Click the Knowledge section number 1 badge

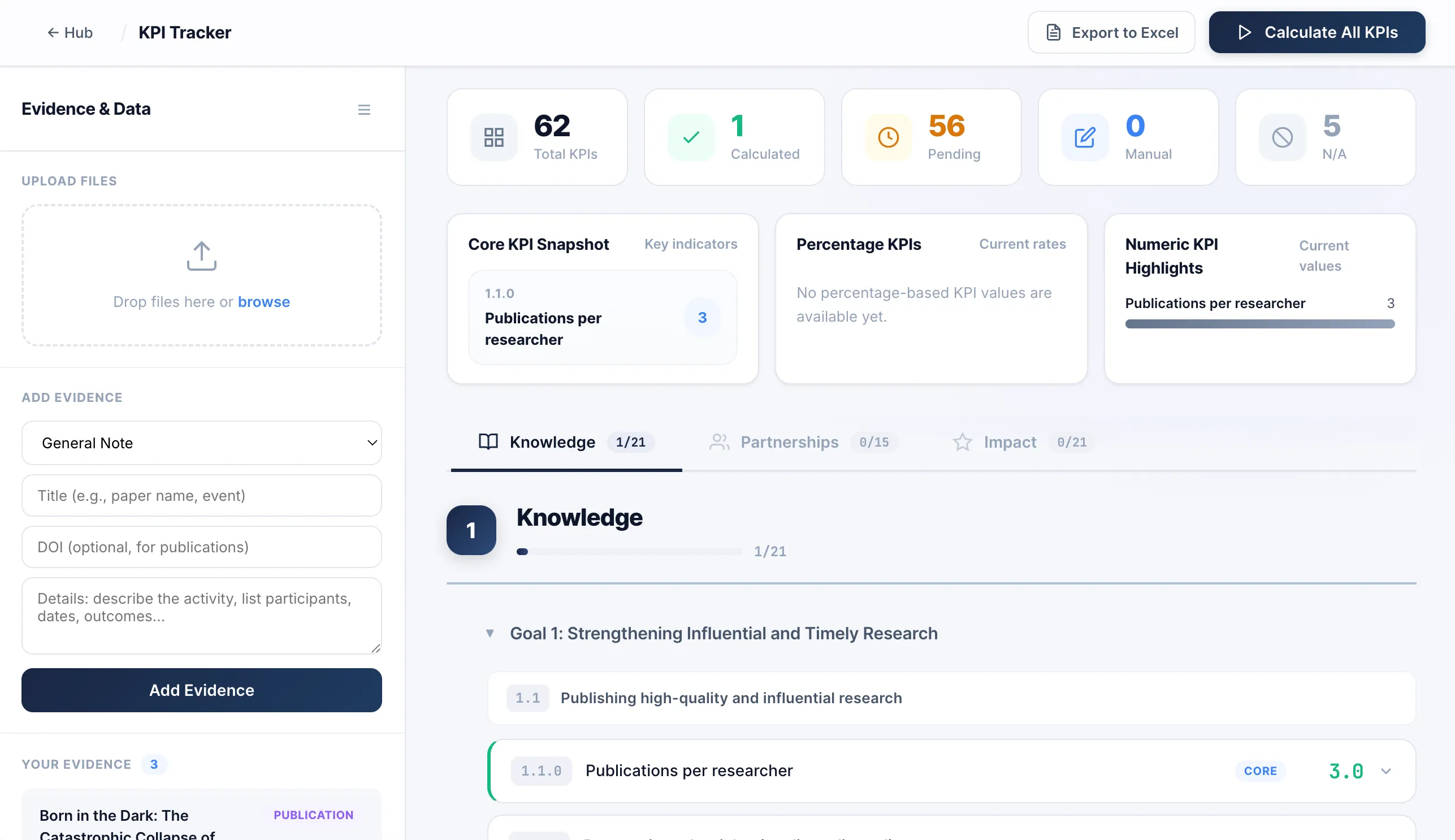tap(471, 530)
